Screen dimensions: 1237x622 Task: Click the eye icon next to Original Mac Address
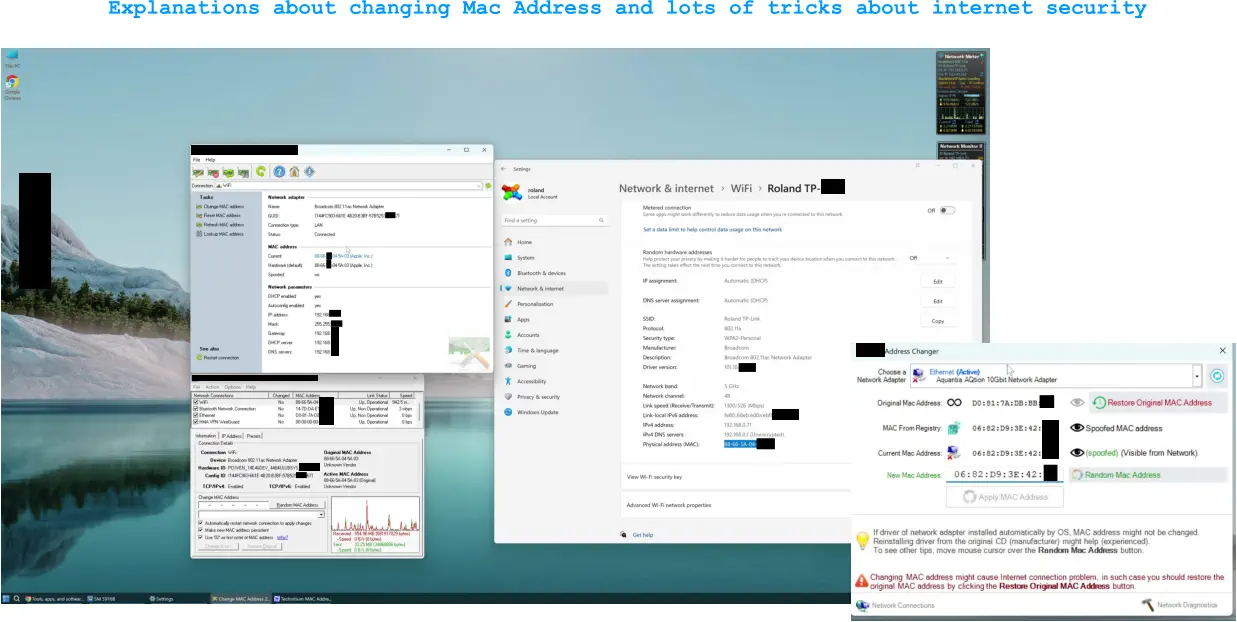point(1077,403)
